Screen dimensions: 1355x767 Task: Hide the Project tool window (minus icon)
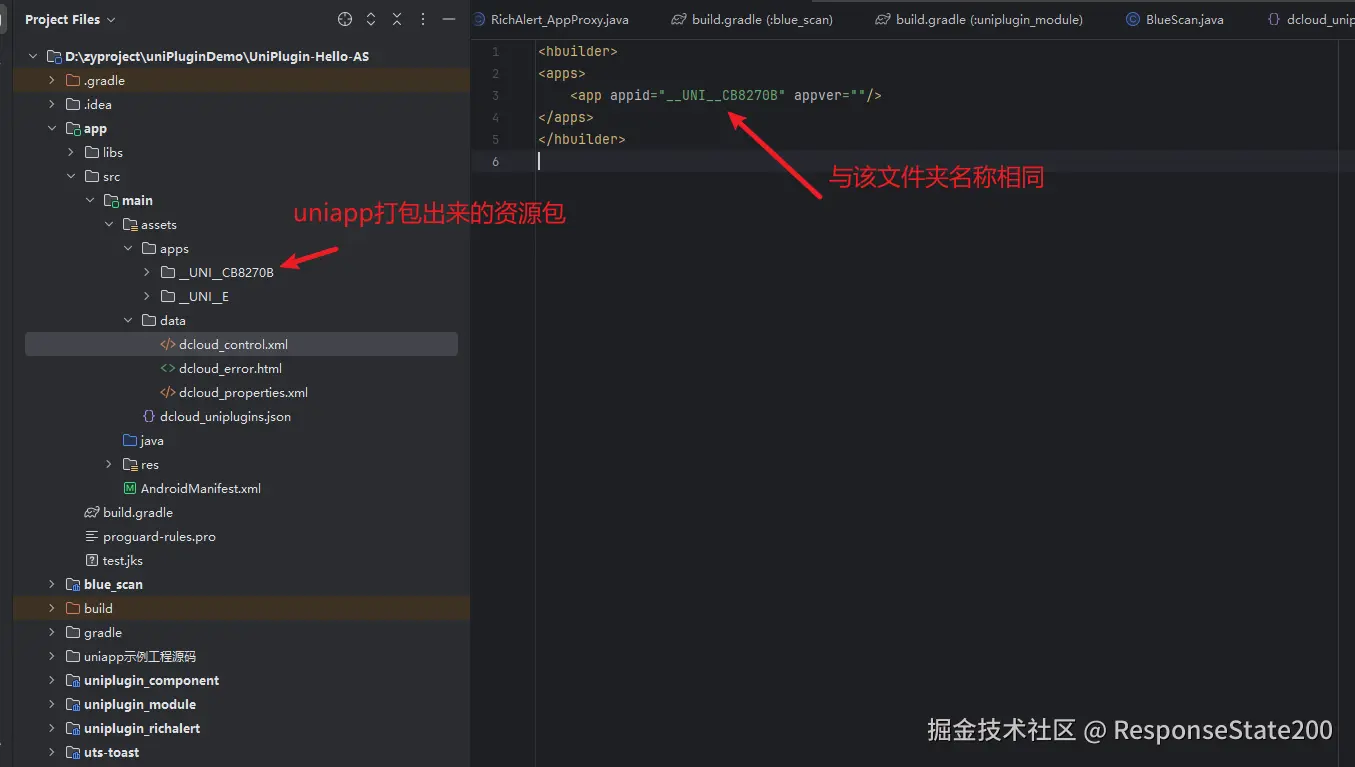click(x=449, y=19)
